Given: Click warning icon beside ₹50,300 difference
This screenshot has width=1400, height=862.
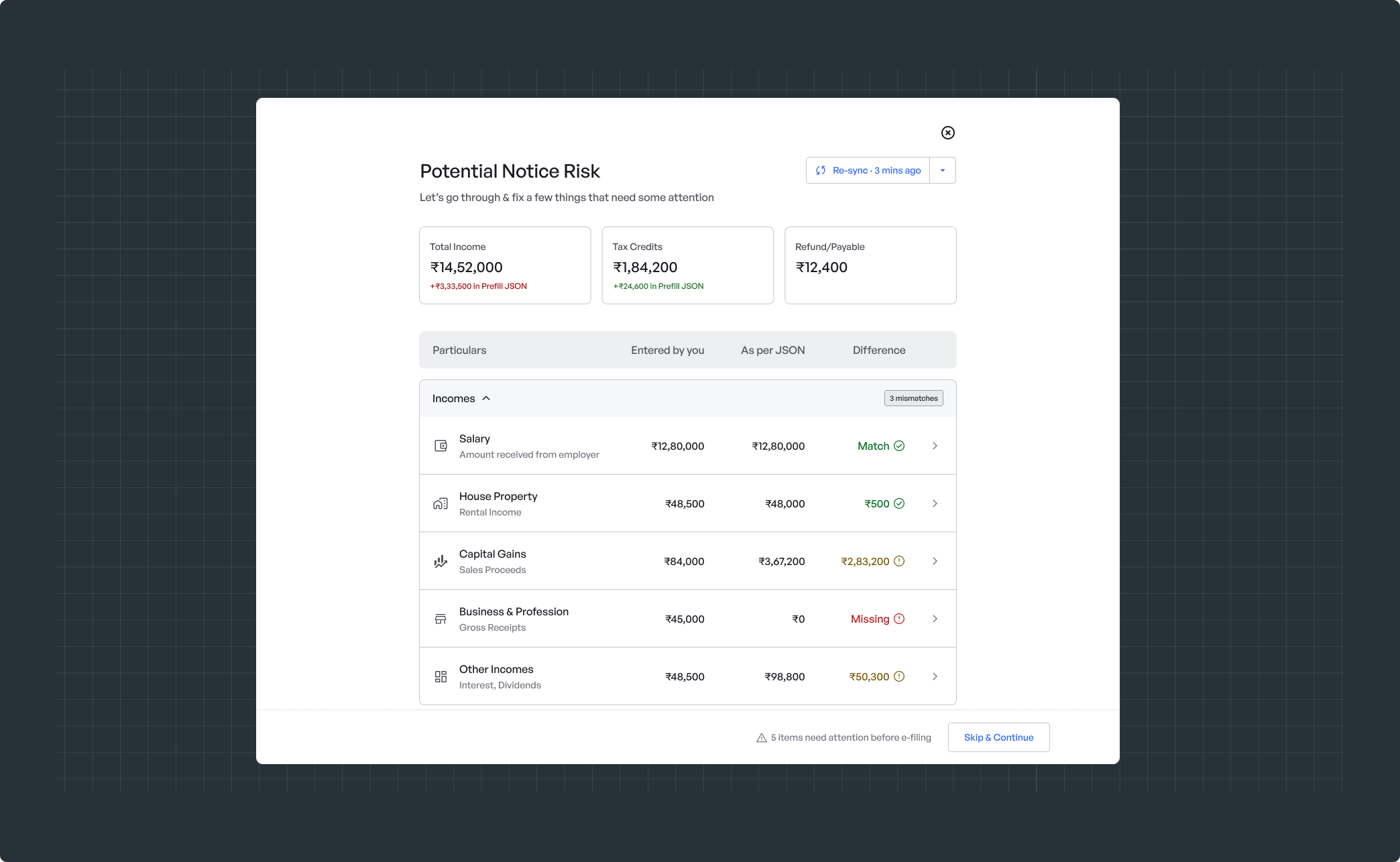Looking at the screenshot, I should pos(899,676).
